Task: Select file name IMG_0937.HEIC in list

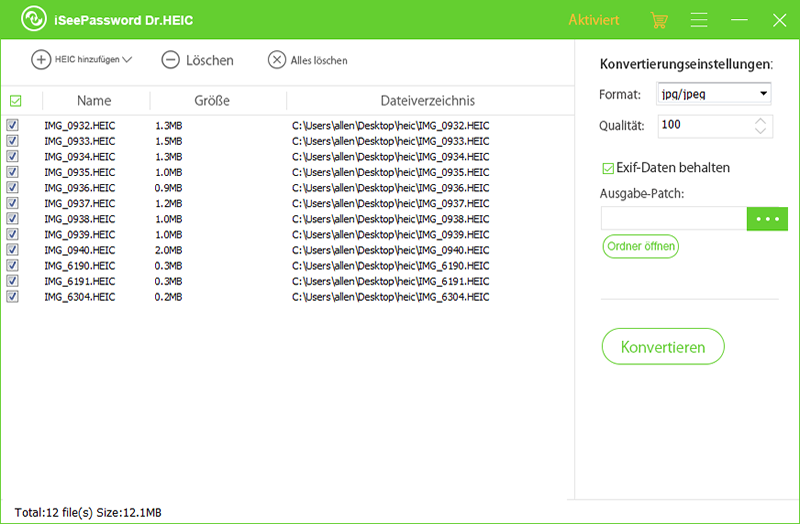Action: pyautogui.click(x=80, y=203)
